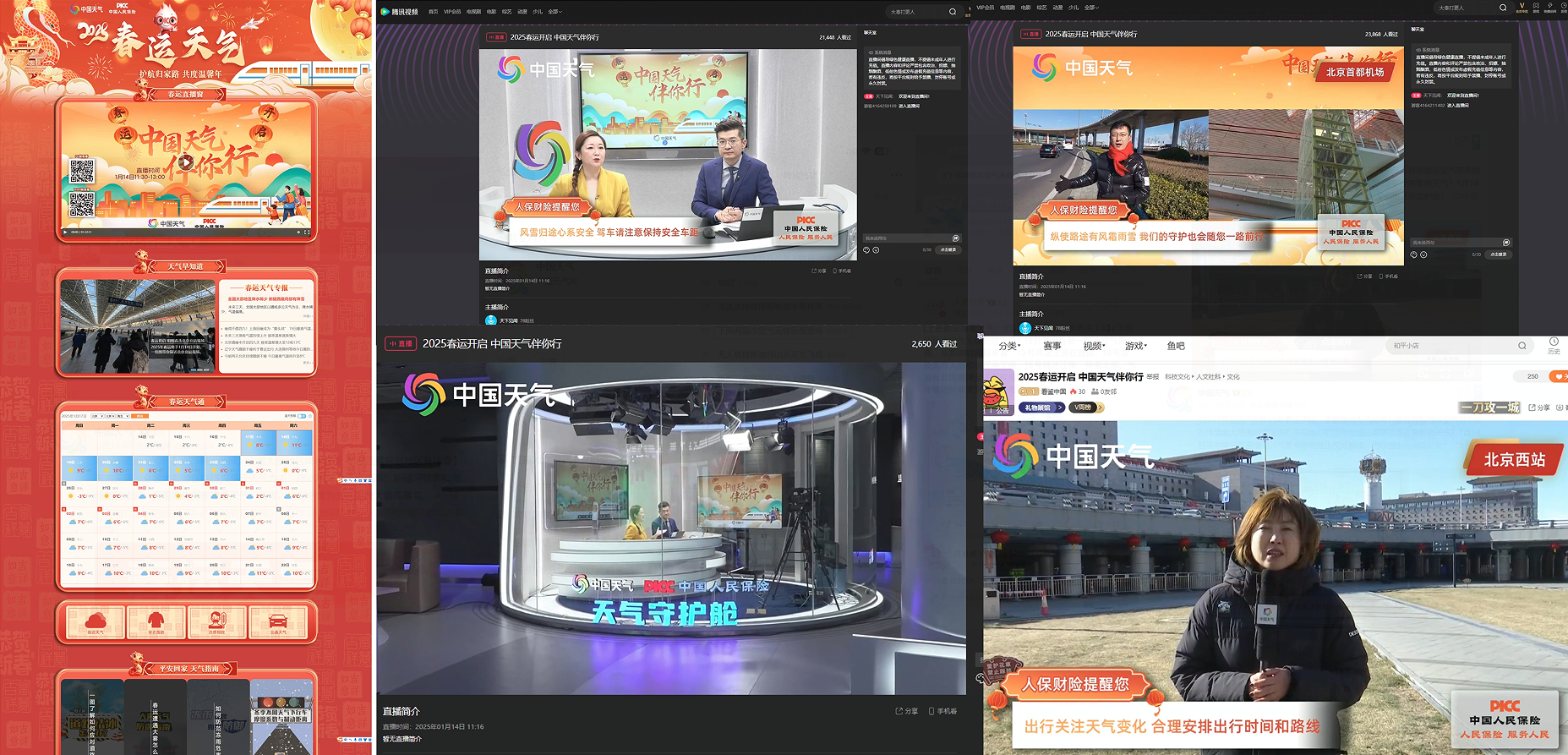Click 手机看 under the studio anchors live video
The width and height of the screenshot is (1568, 755).
842,271
